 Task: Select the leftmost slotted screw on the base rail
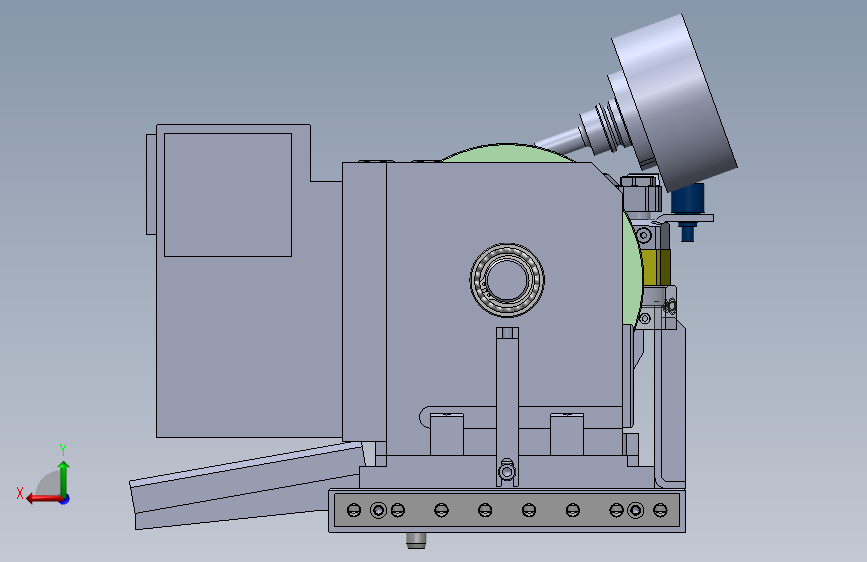[x=354, y=510]
